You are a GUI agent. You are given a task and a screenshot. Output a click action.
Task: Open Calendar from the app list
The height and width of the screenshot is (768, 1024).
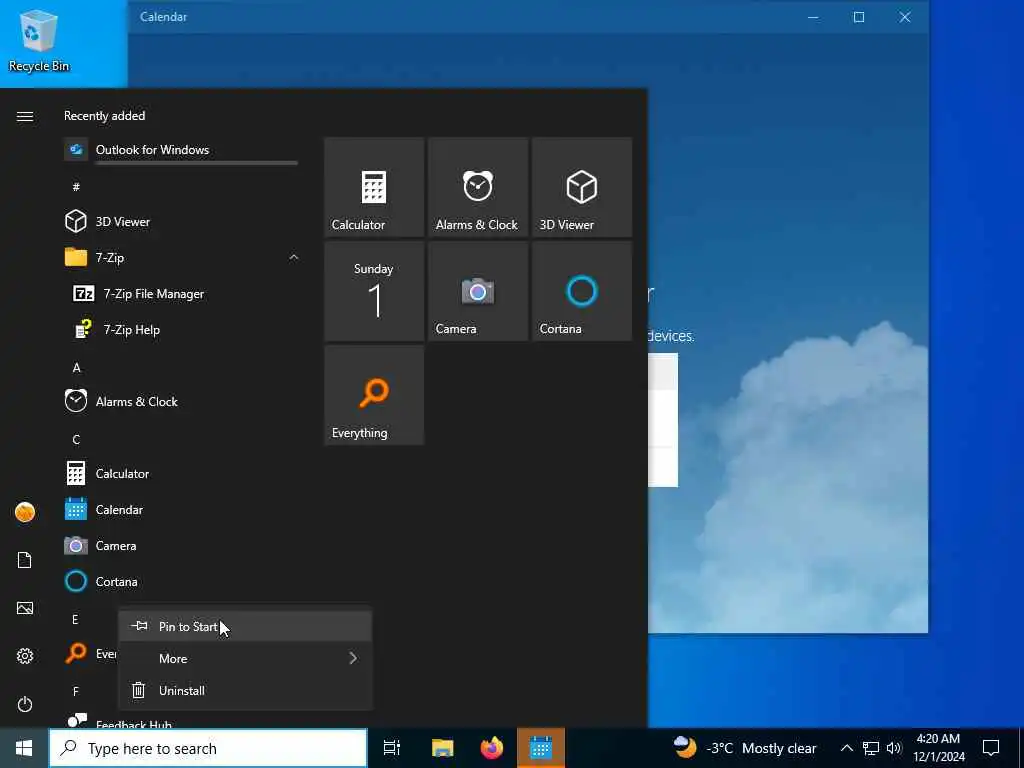(x=182, y=509)
